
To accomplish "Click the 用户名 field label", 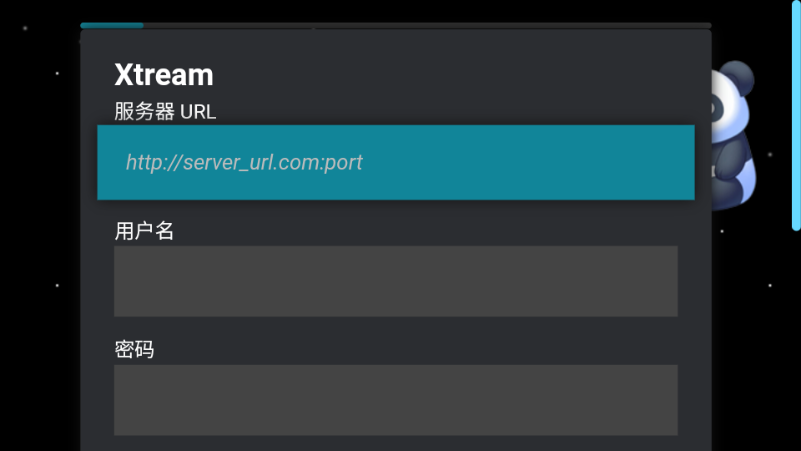I will click(145, 231).
